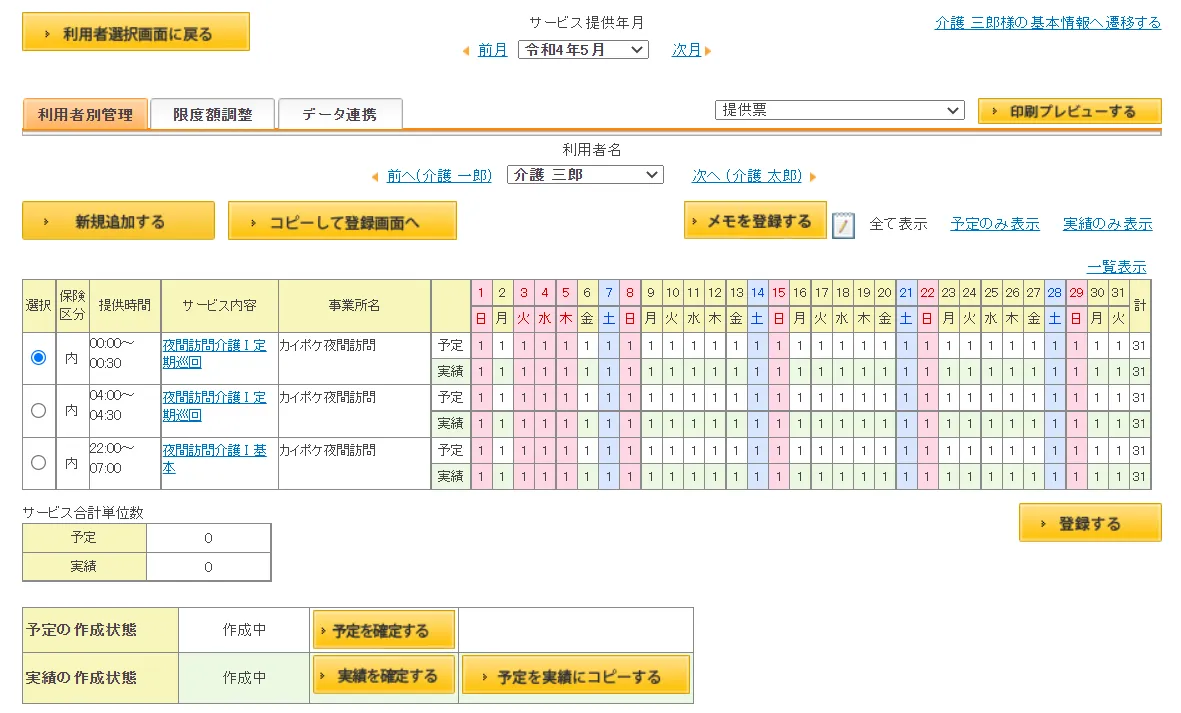Click the 利用者選択画面に戻る button
1181x713 pixels.
click(x=135, y=31)
